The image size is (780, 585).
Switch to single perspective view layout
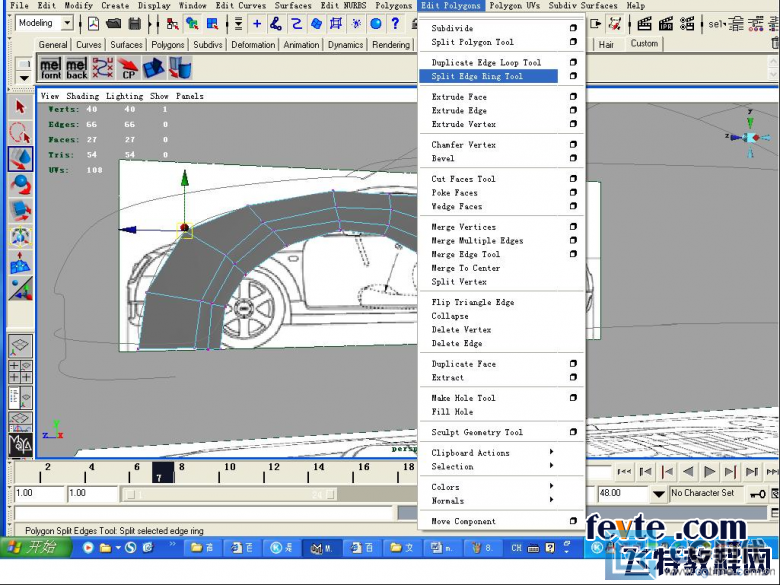(20, 346)
